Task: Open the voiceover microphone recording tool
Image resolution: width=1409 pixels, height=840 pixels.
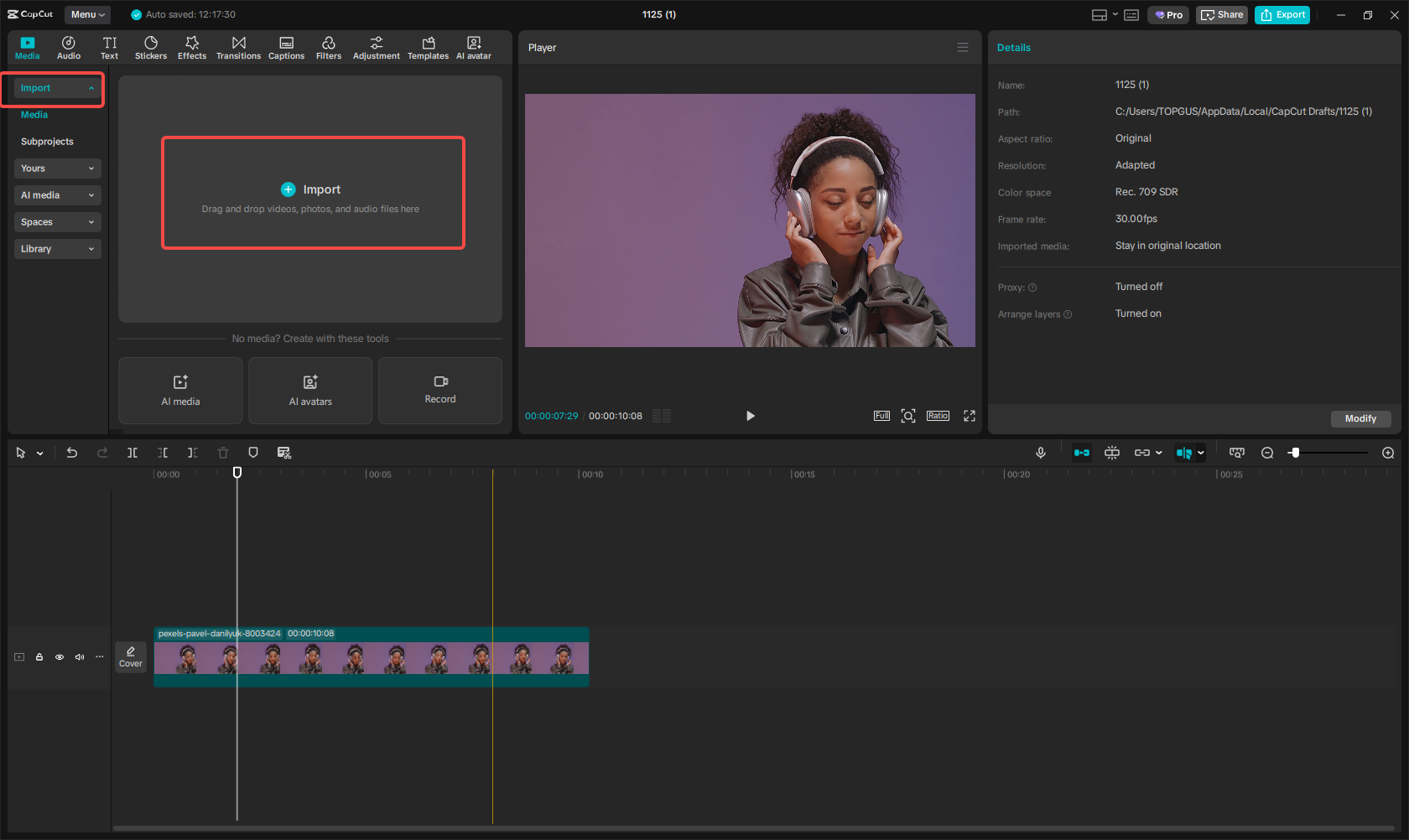Action: 1041,453
